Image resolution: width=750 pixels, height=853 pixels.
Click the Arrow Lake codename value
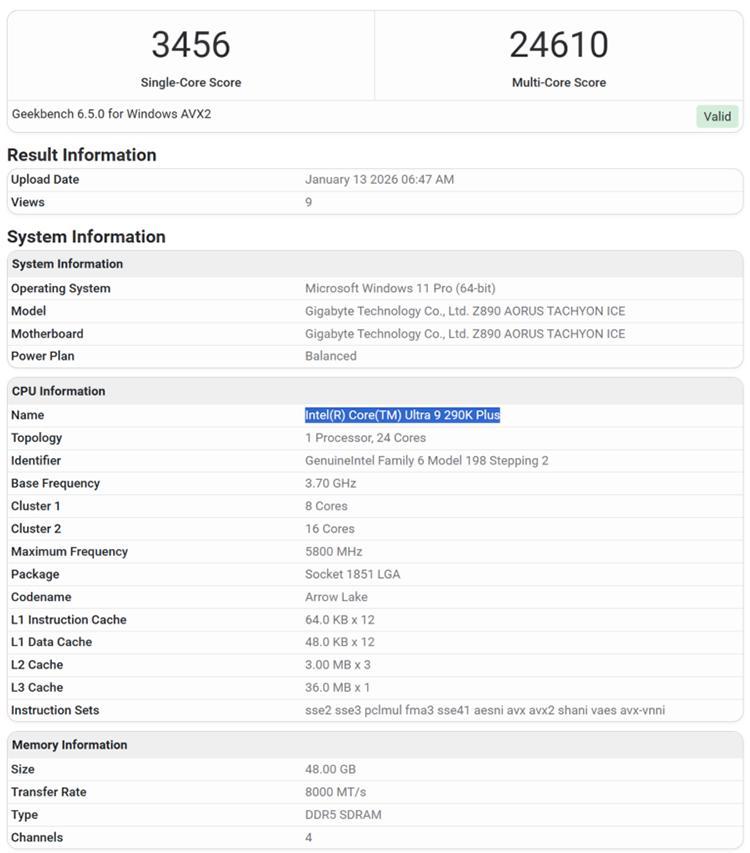[x=338, y=597]
